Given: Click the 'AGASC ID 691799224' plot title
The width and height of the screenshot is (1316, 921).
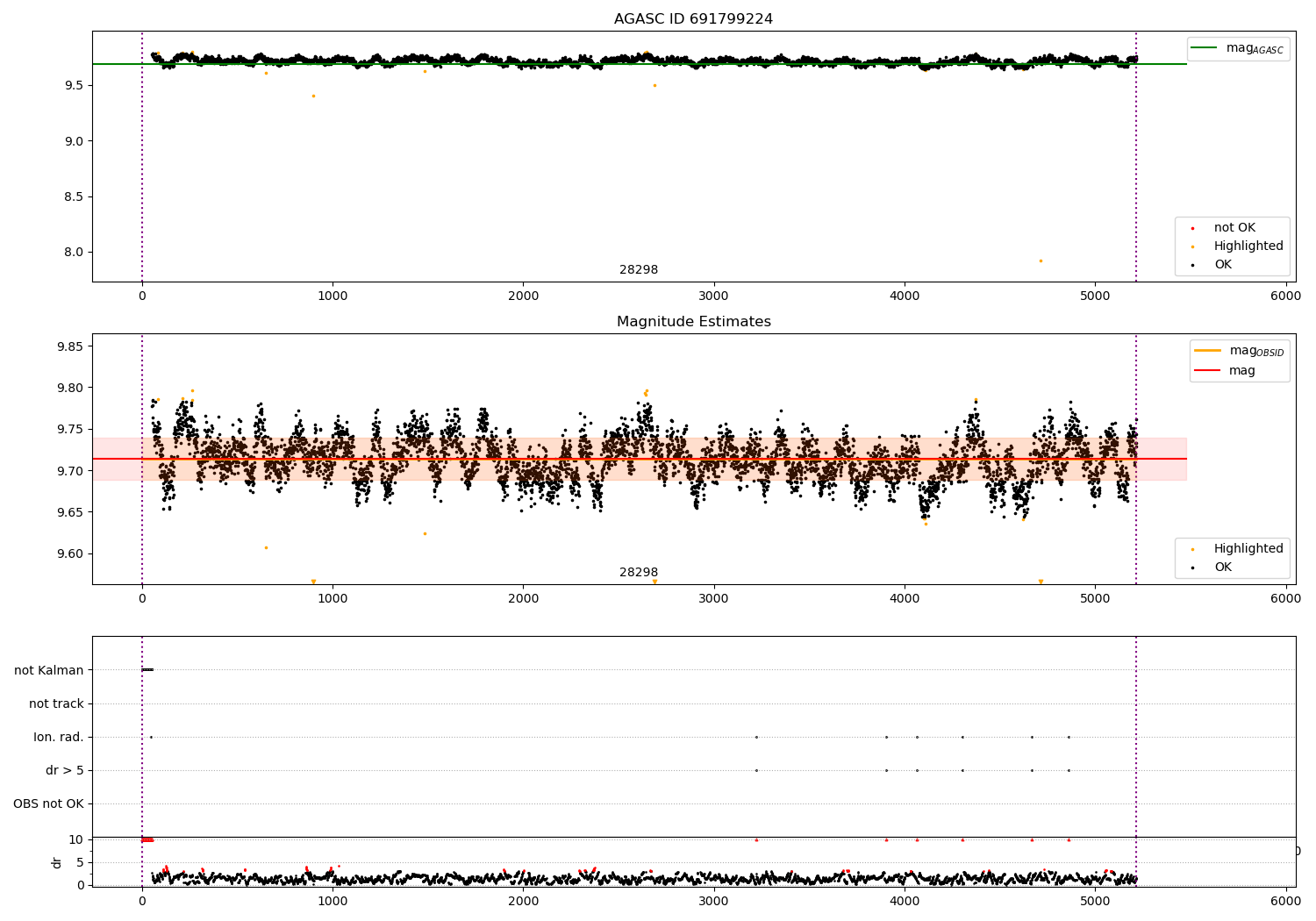Looking at the screenshot, I should pyautogui.click(x=693, y=19).
